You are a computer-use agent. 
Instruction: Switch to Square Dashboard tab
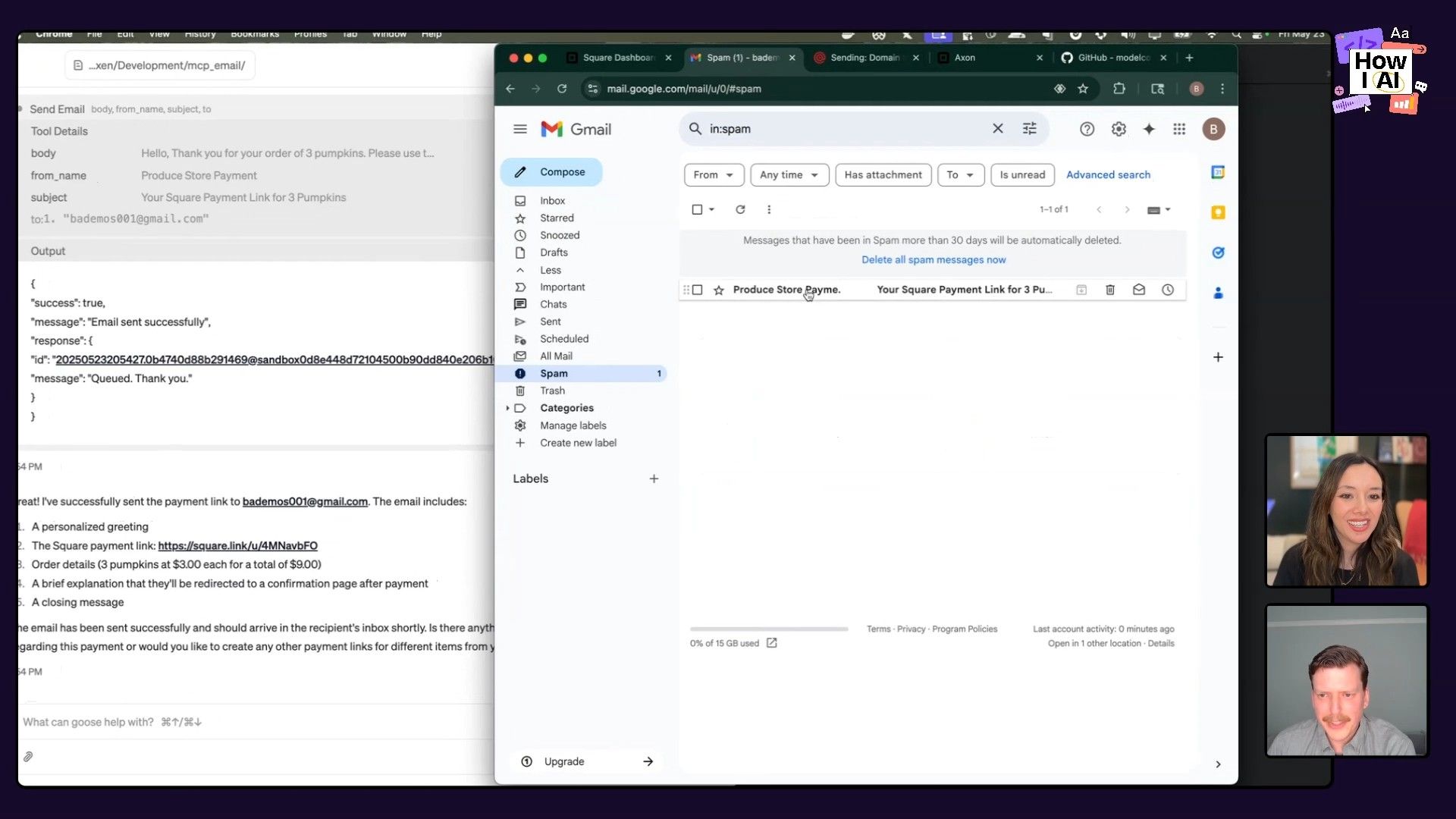tap(618, 58)
